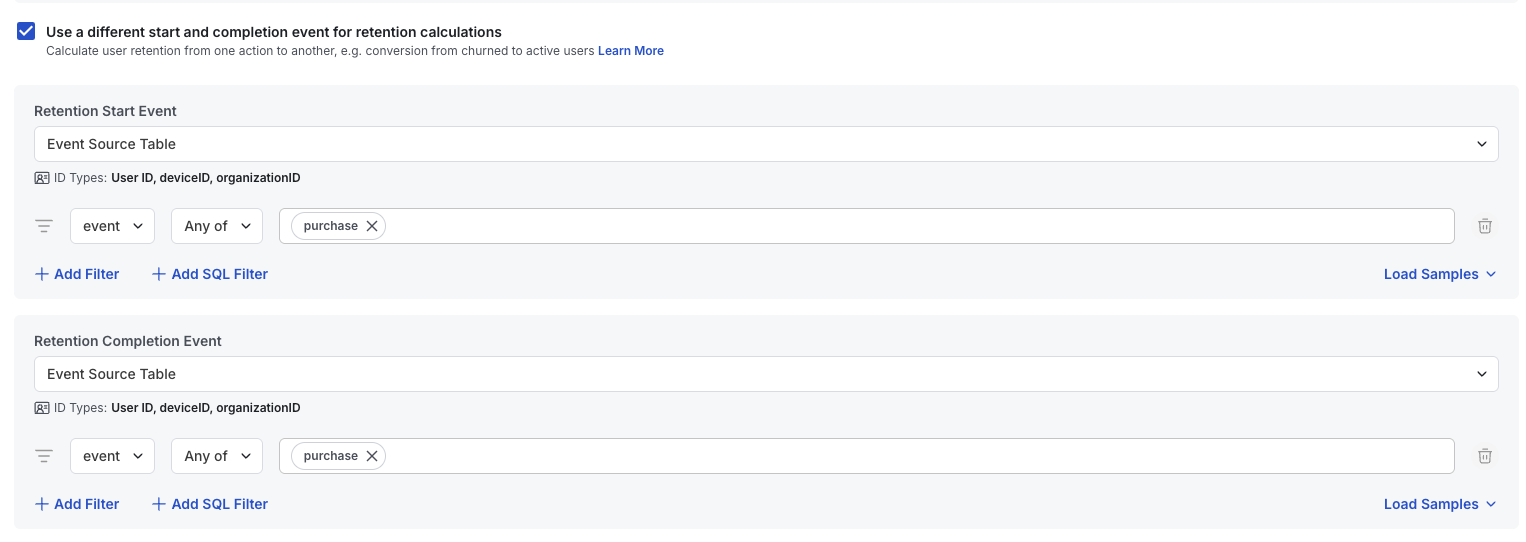Image resolution: width=1526 pixels, height=542 pixels.
Task: Delete filter with trash icon in Start Event
Action: tap(1485, 226)
